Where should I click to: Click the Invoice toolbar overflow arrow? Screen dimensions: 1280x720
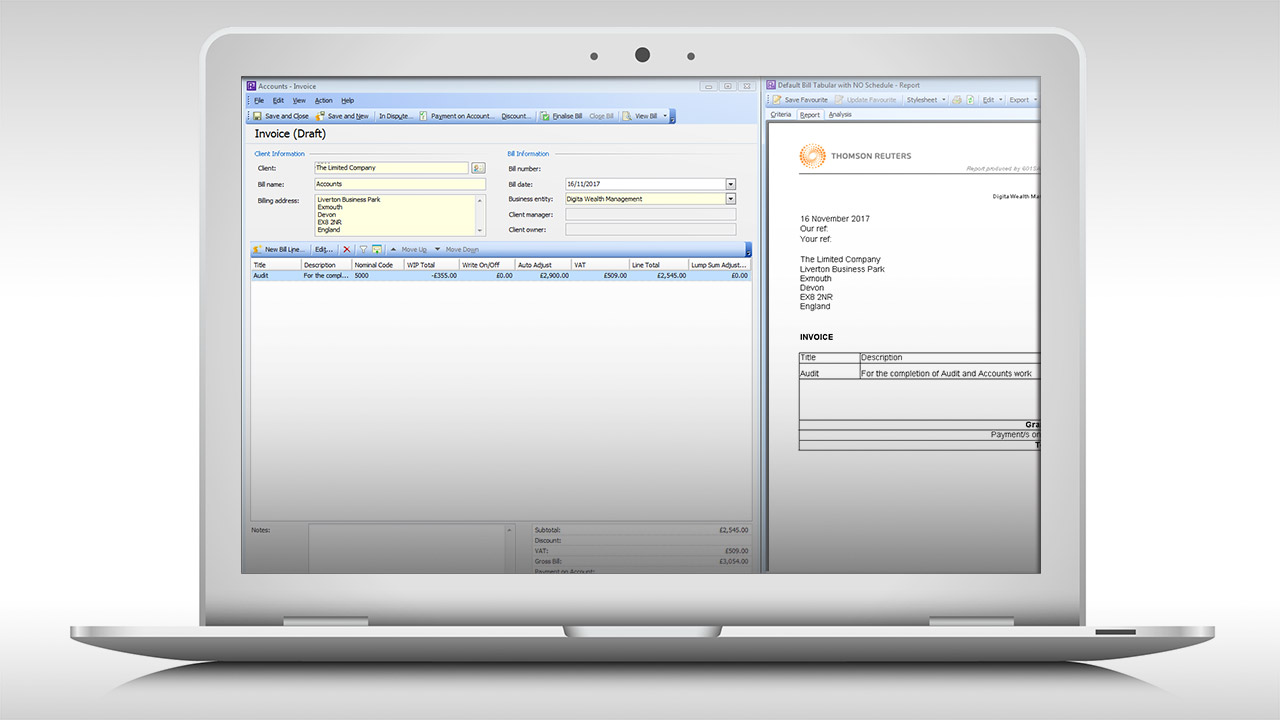pyautogui.click(x=673, y=117)
